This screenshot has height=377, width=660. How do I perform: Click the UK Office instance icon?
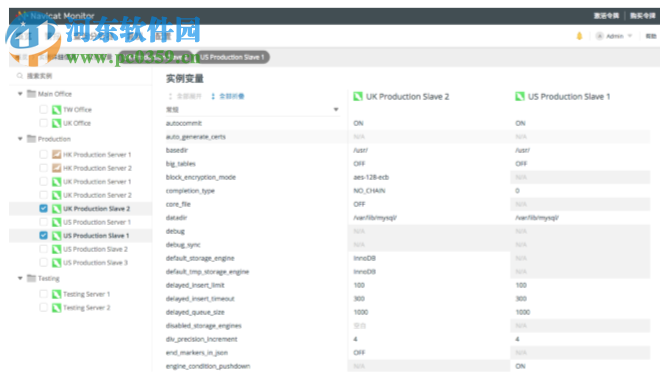point(56,123)
